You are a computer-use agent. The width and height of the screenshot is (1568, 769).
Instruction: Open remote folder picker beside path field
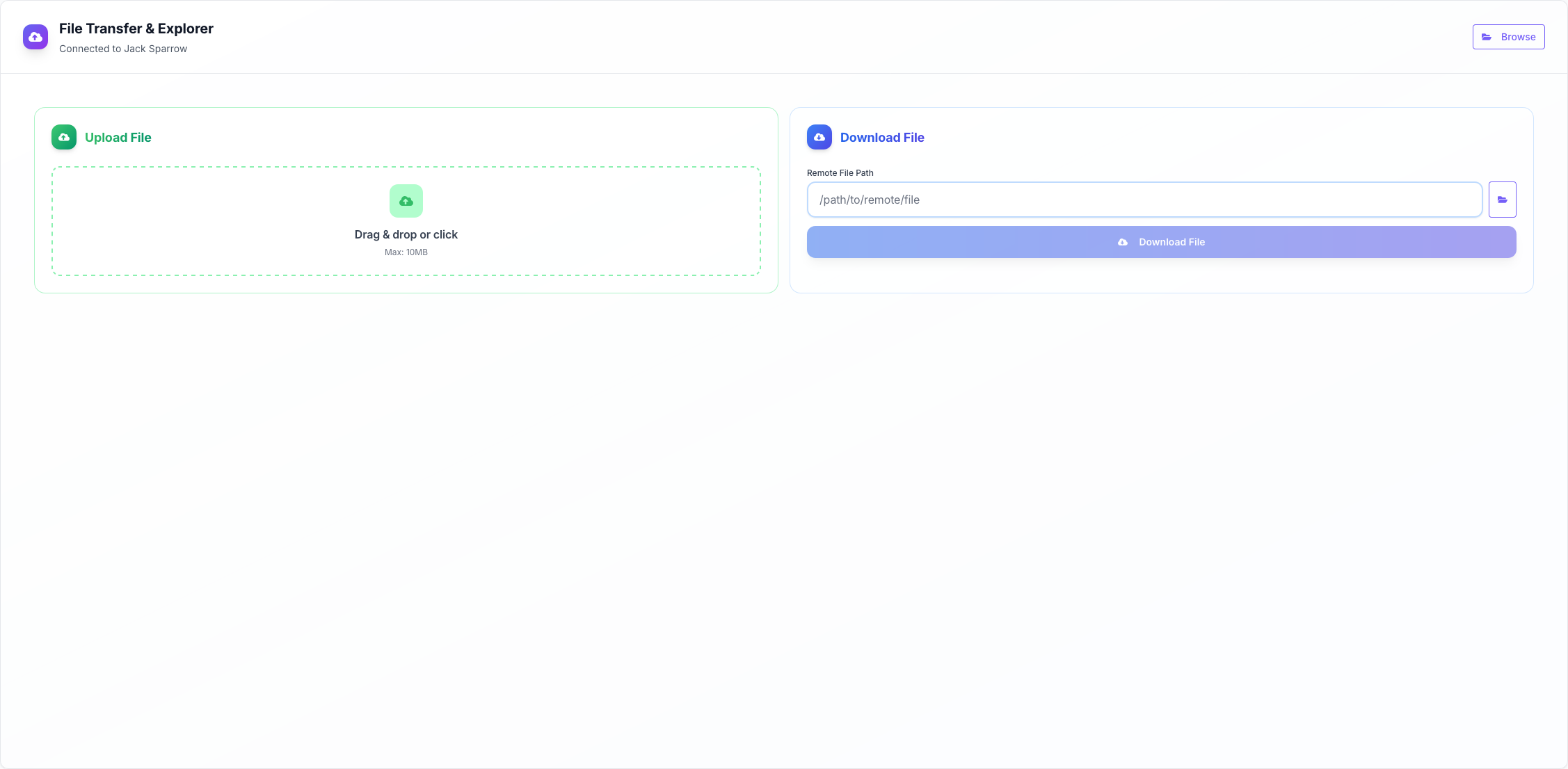click(1503, 200)
